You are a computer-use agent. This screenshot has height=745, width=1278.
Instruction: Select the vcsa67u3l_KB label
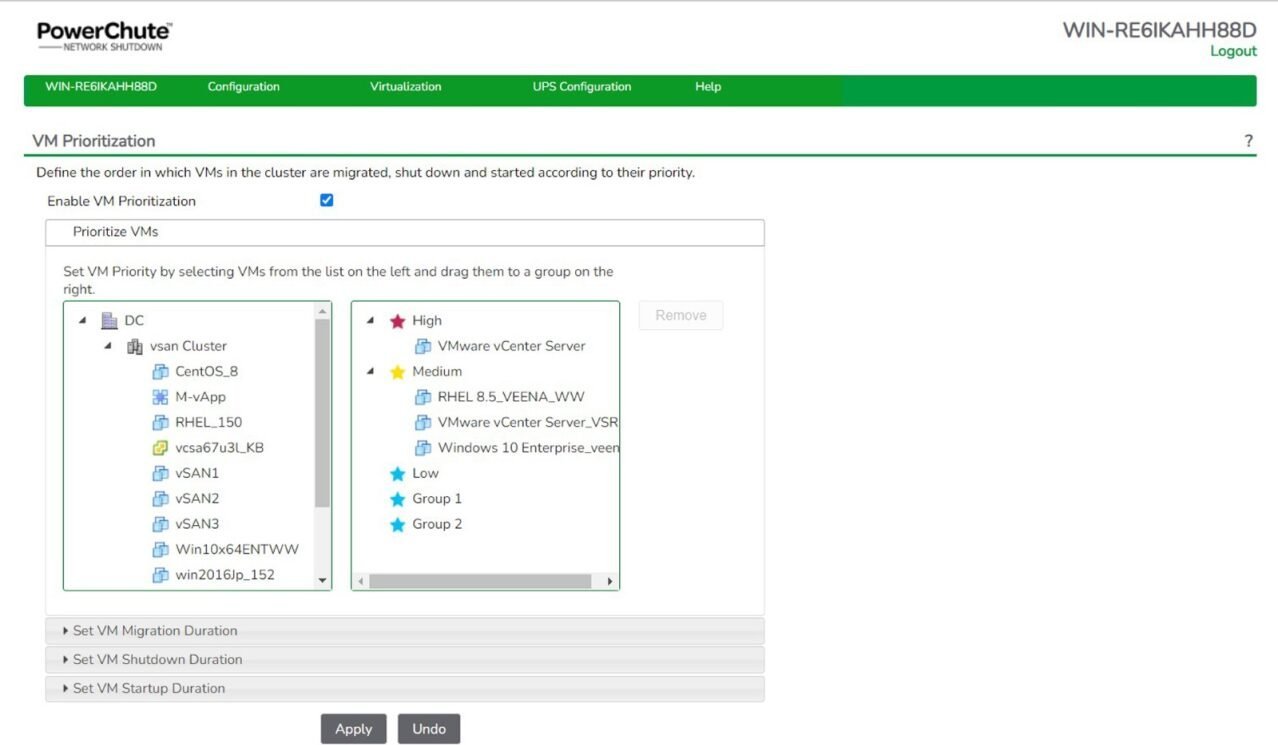219,448
